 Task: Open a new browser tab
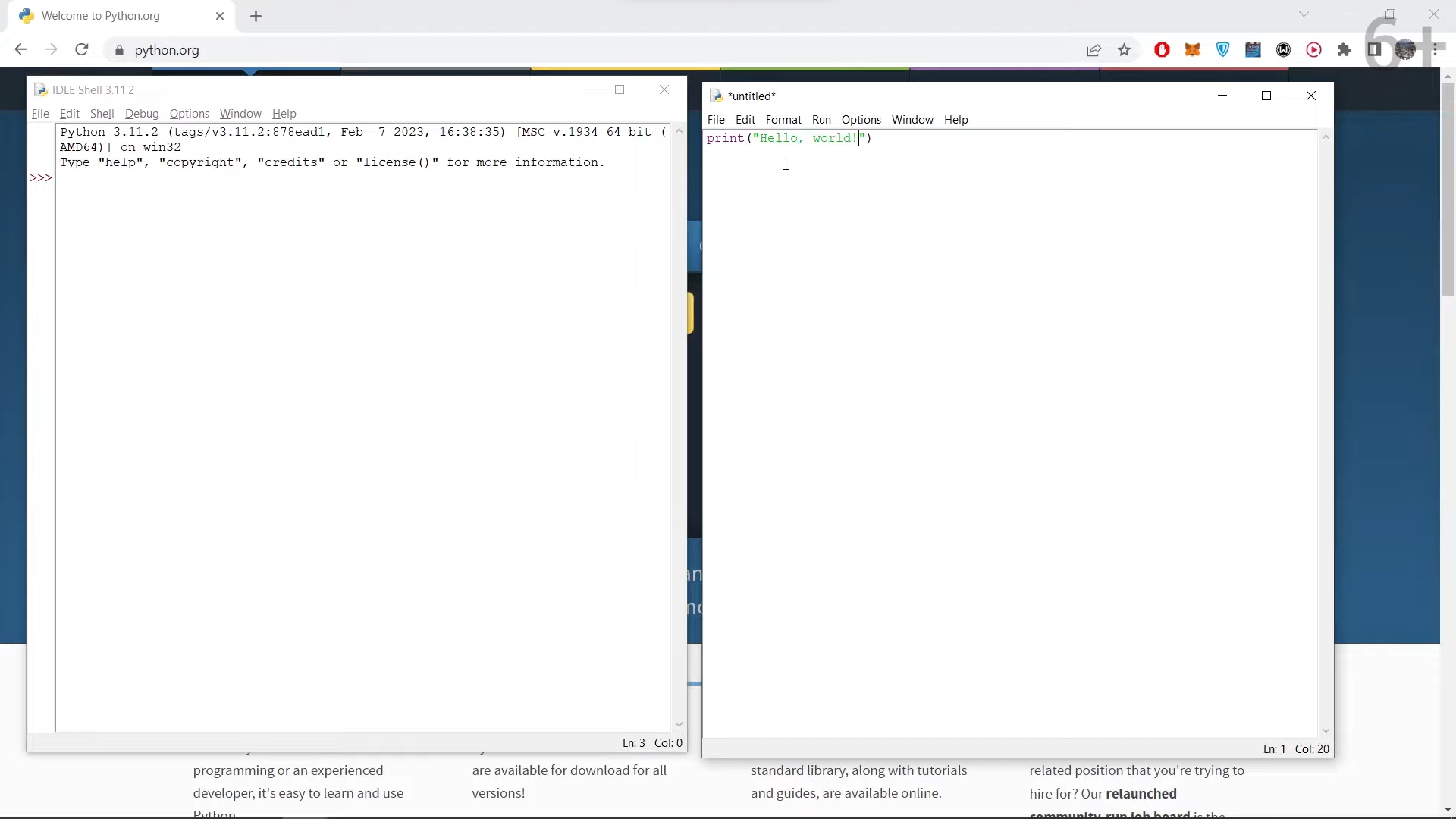[x=256, y=16]
